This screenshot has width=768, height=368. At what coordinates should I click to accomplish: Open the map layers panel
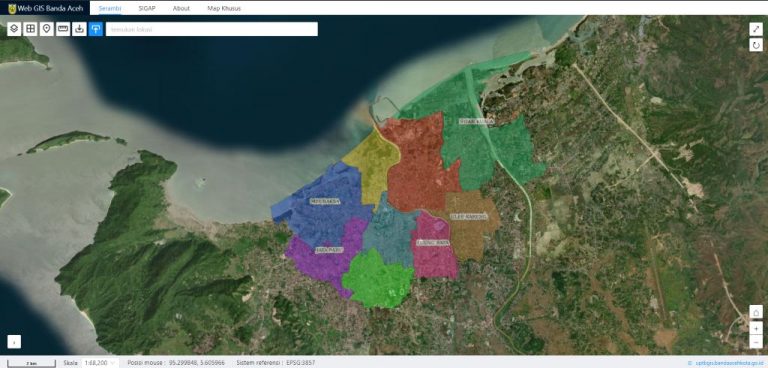click(x=14, y=29)
